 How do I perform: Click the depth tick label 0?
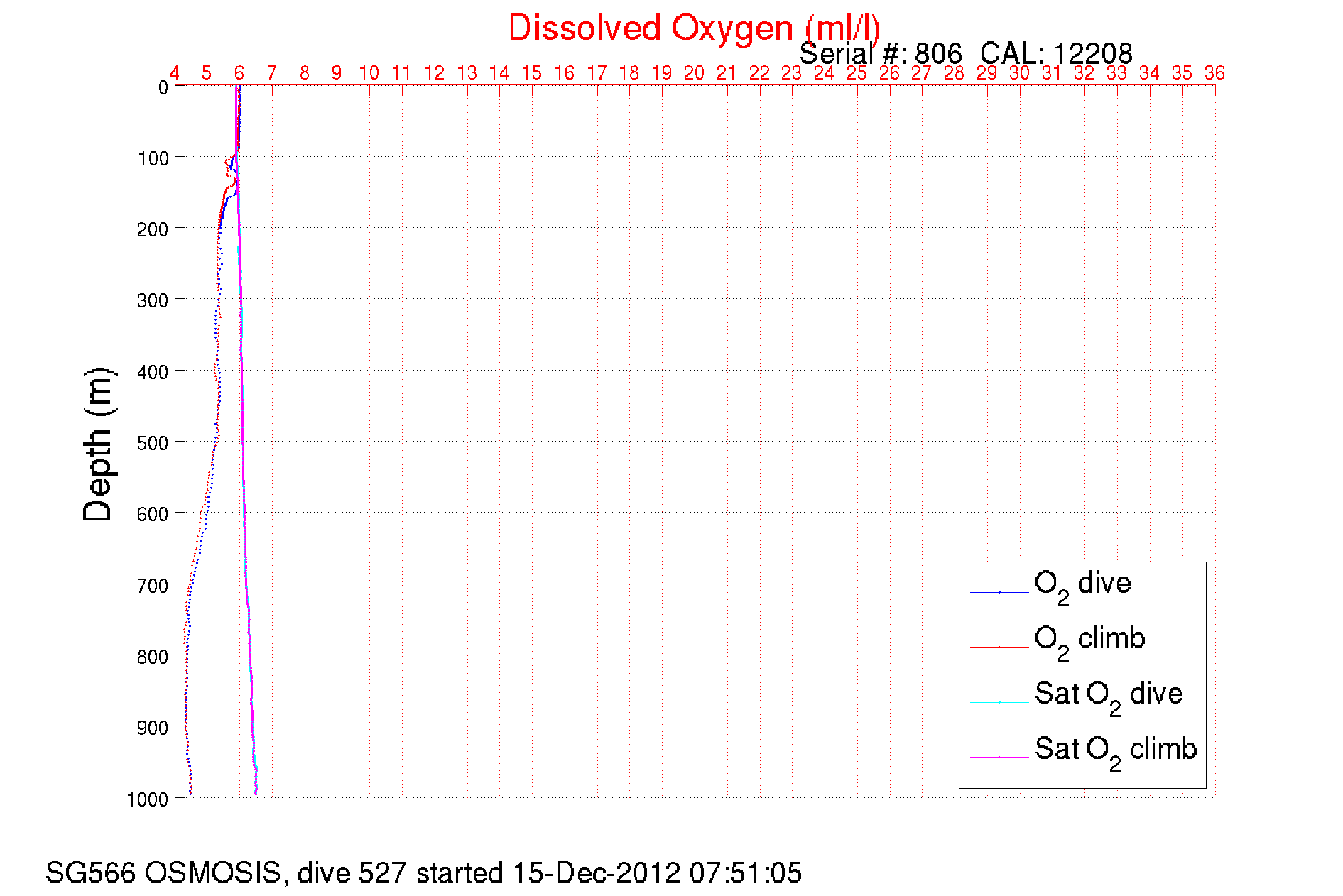click(163, 88)
